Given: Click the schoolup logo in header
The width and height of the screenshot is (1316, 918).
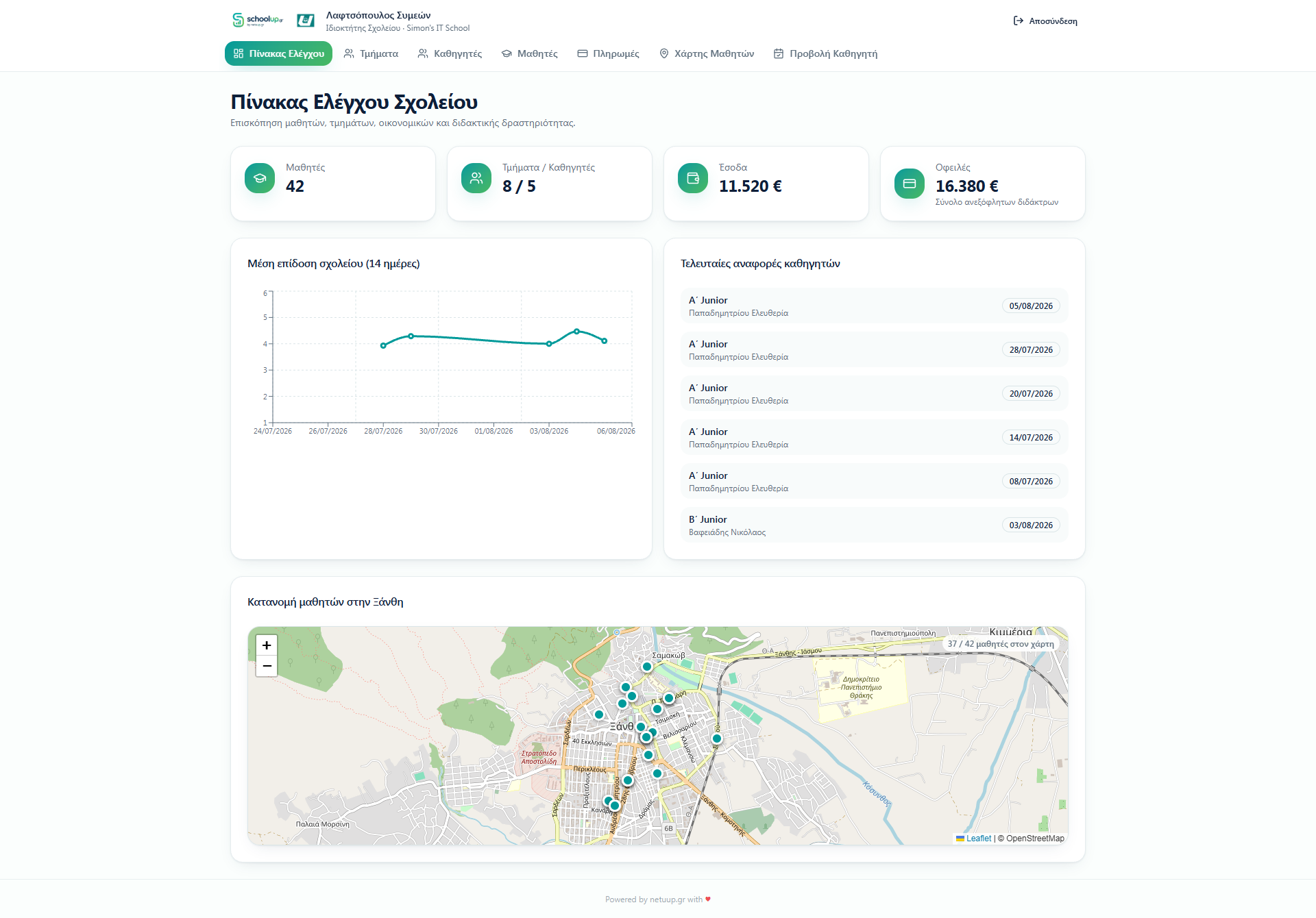Looking at the screenshot, I should coord(258,21).
